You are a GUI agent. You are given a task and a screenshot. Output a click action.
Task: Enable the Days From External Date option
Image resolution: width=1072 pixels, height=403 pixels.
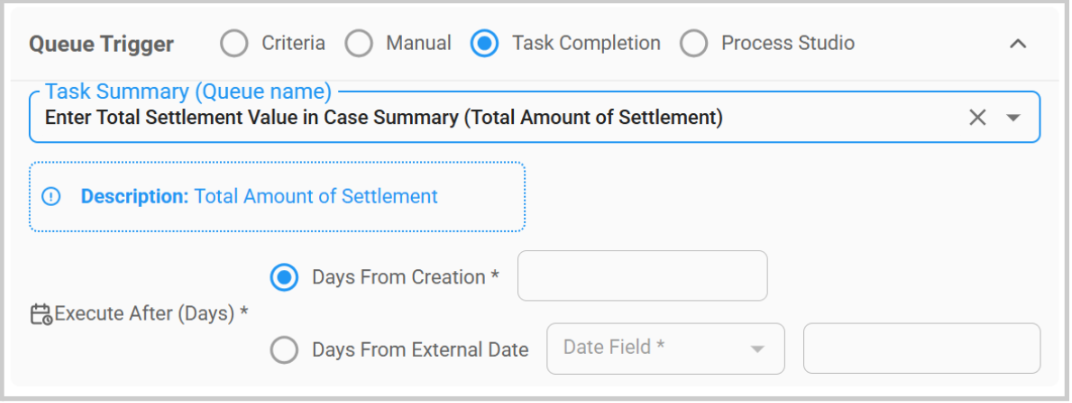285,350
